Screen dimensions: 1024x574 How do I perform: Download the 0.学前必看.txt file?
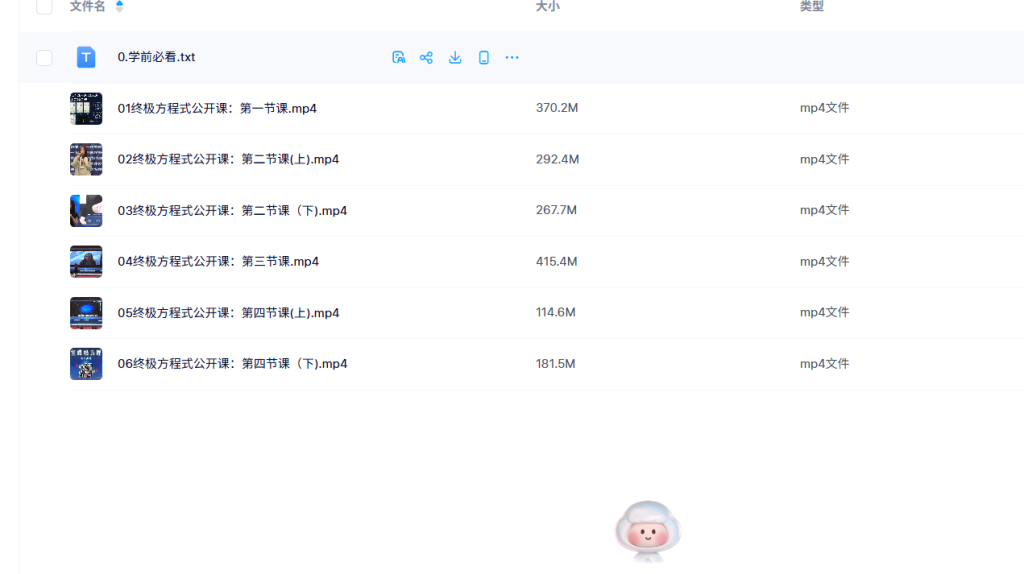[455, 58]
